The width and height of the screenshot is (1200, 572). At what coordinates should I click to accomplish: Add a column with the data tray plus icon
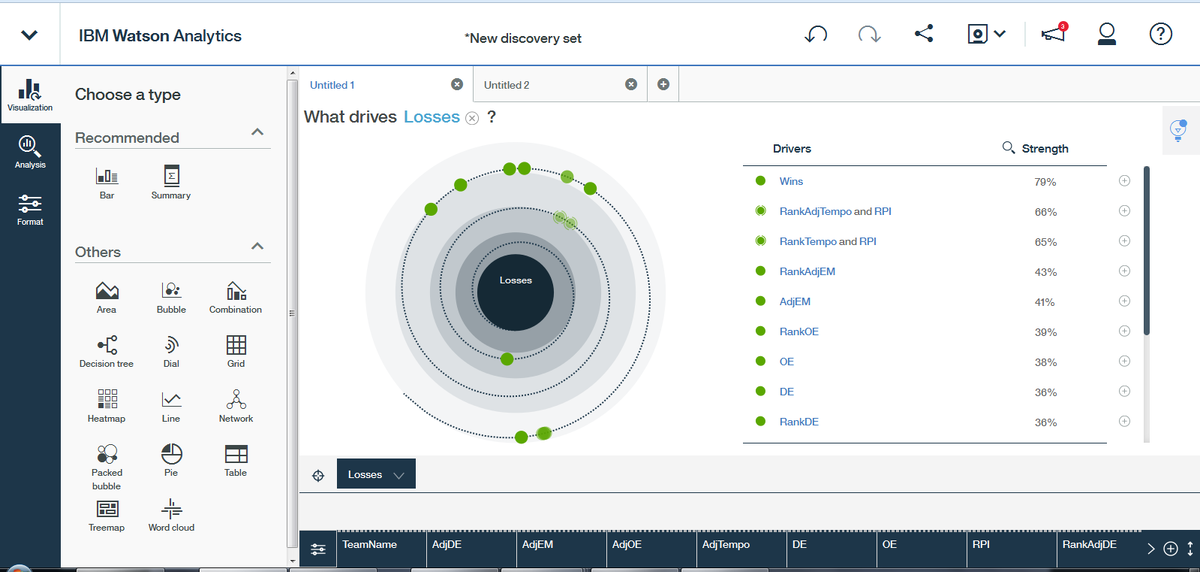1171,548
